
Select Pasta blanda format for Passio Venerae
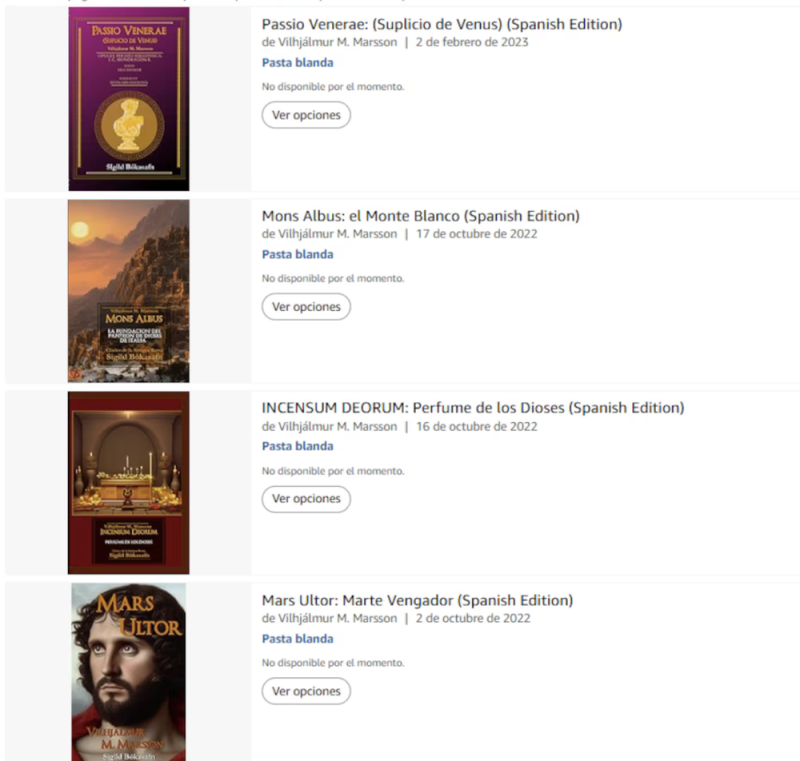click(297, 62)
